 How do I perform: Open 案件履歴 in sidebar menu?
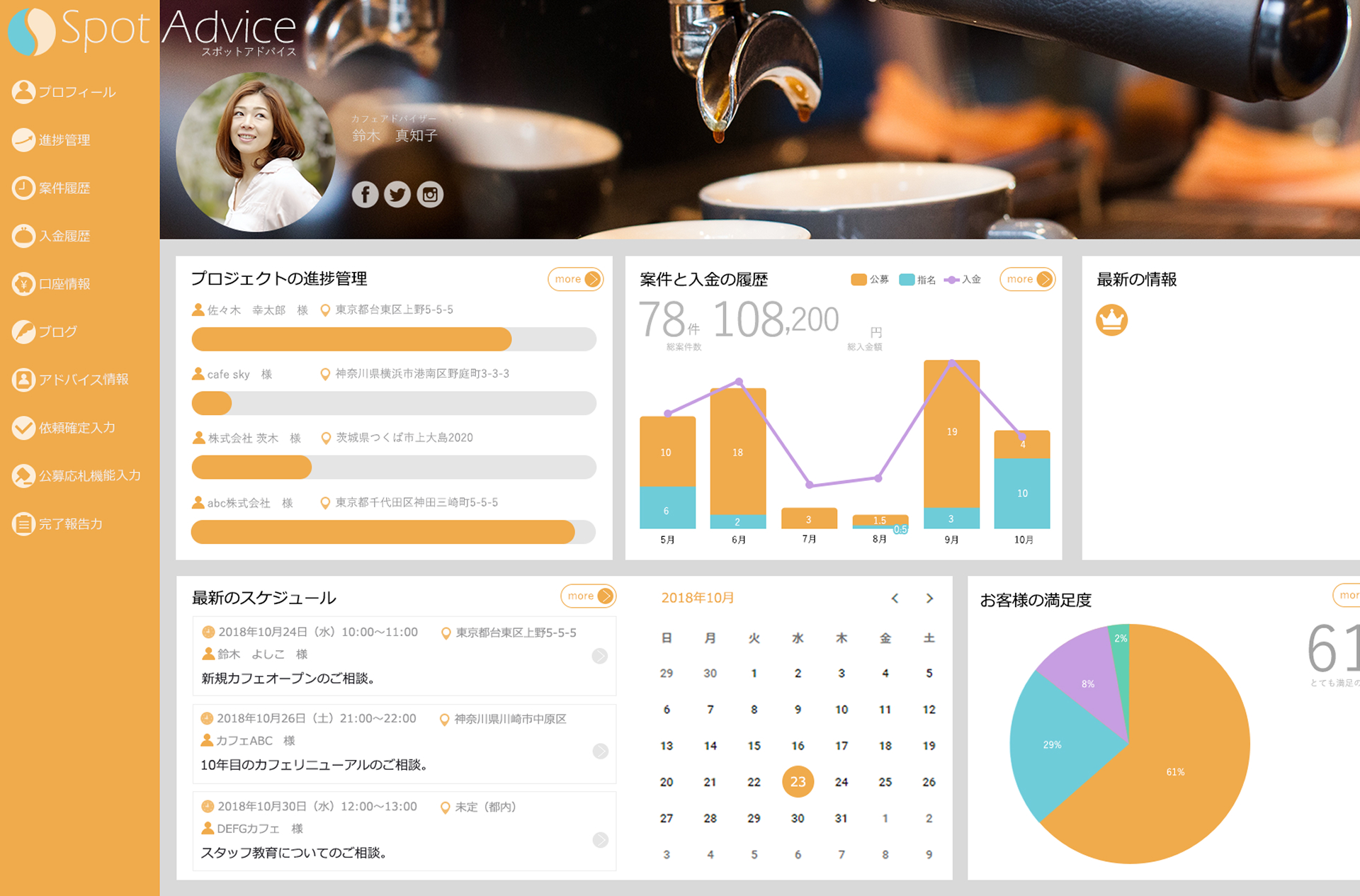pyautogui.click(x=64, y=188)
